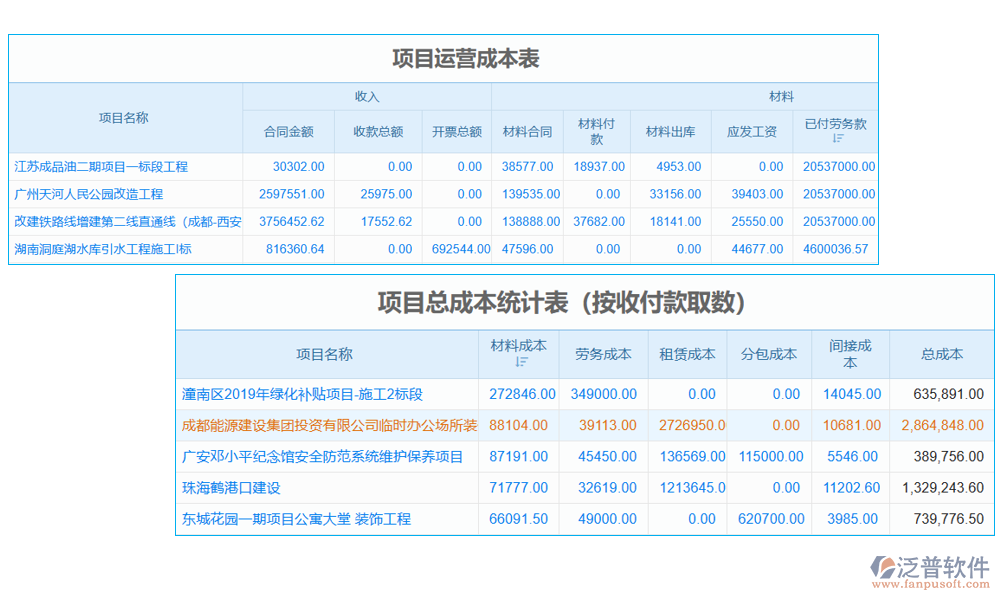
Task: Click the 劳务成本 column header
Action: coord(602,354)
